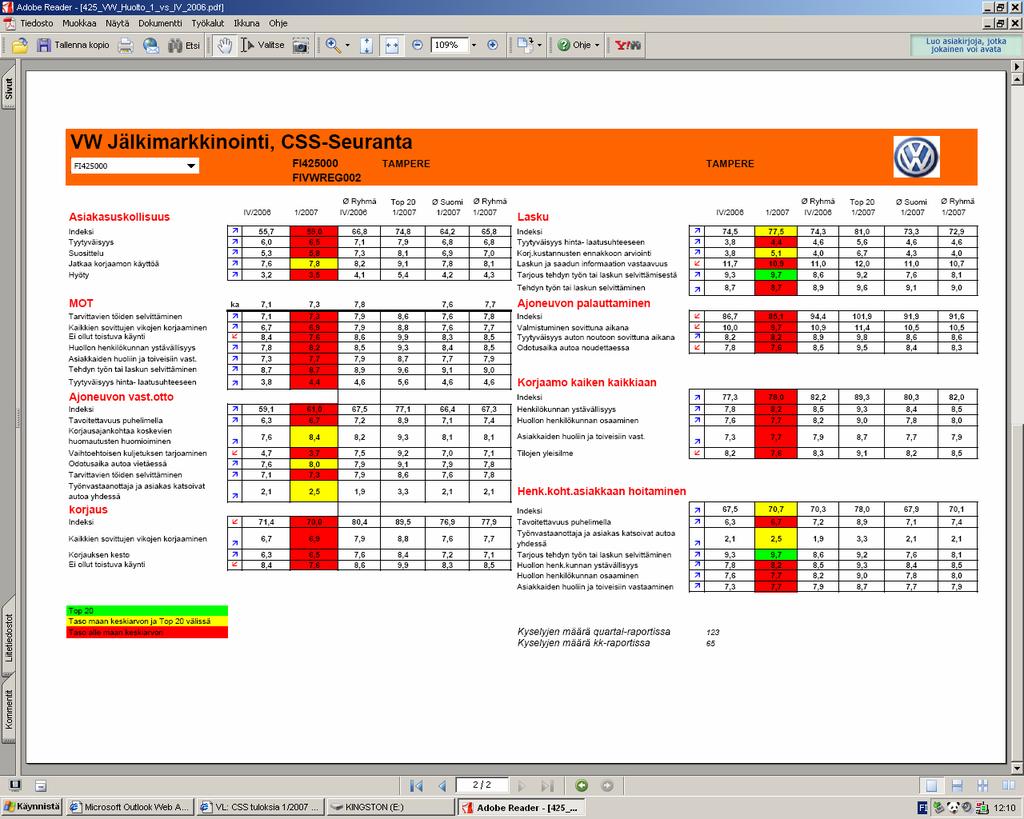This screenshot has width=1024, height=819.
Task: Open the Kommentit side panel tab
Action: click(8, 711)
